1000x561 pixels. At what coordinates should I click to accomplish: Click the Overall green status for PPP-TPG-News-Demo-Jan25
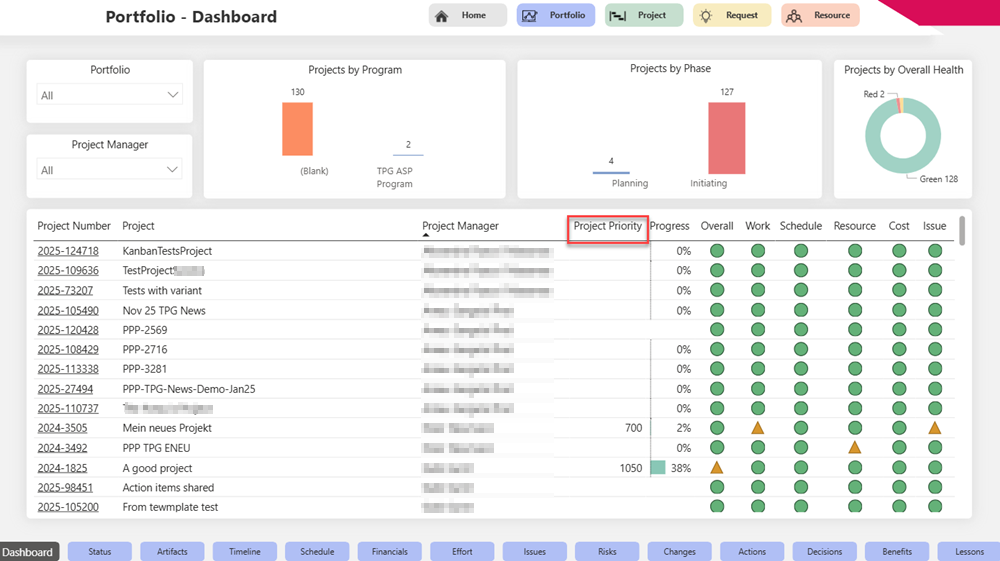[x=717, y=389]
